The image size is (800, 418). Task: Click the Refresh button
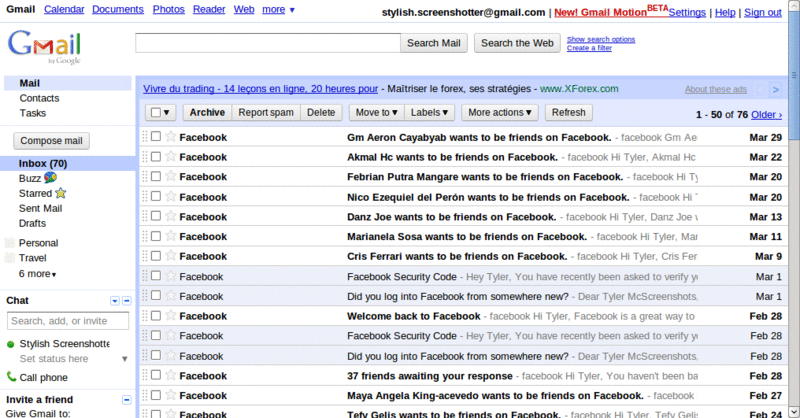[568, 112]
